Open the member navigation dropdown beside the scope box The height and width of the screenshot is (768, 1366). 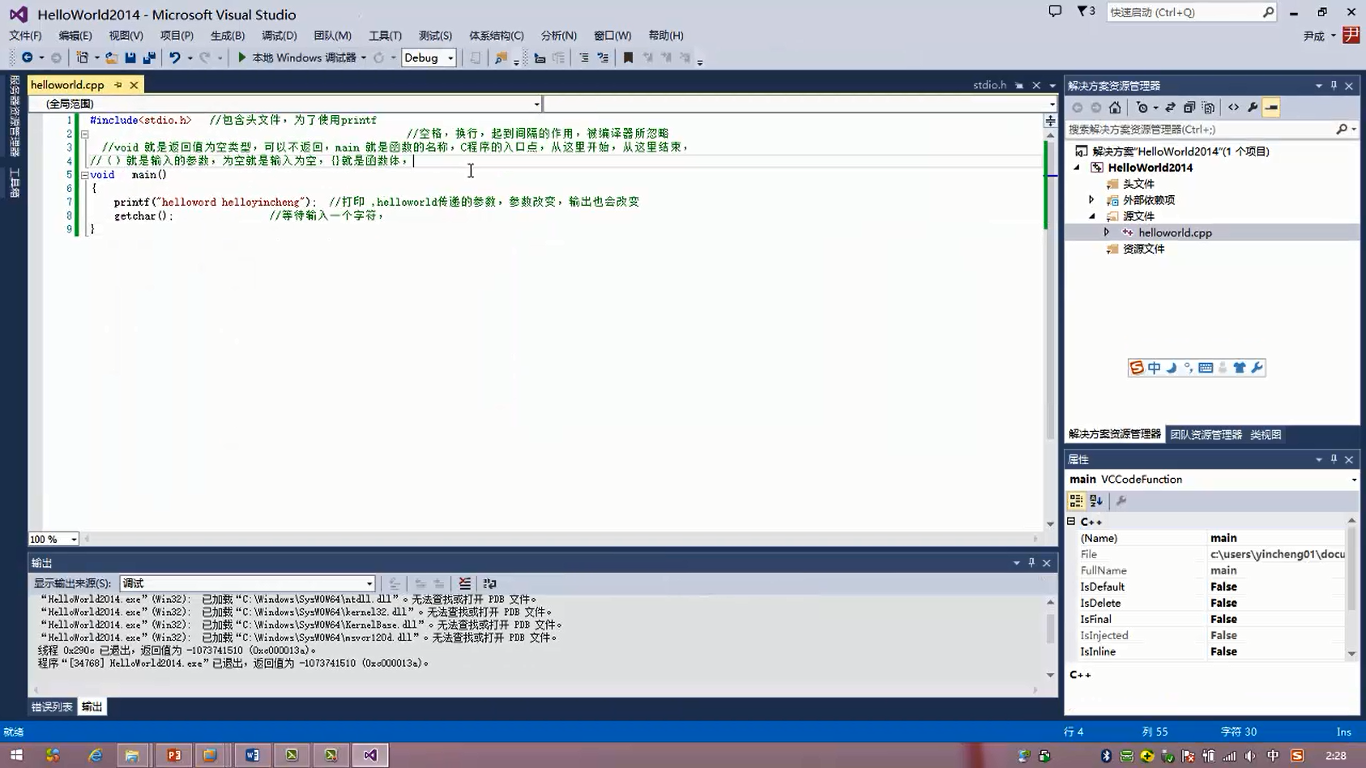(x=800, y=104)
